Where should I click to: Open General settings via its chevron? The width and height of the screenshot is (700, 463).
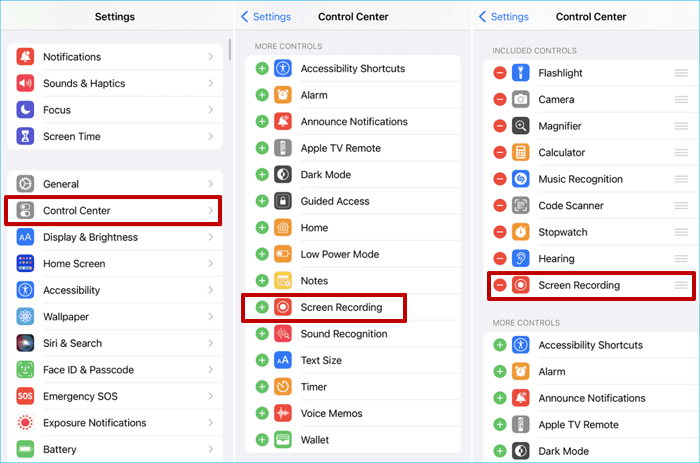click(210, 184)
